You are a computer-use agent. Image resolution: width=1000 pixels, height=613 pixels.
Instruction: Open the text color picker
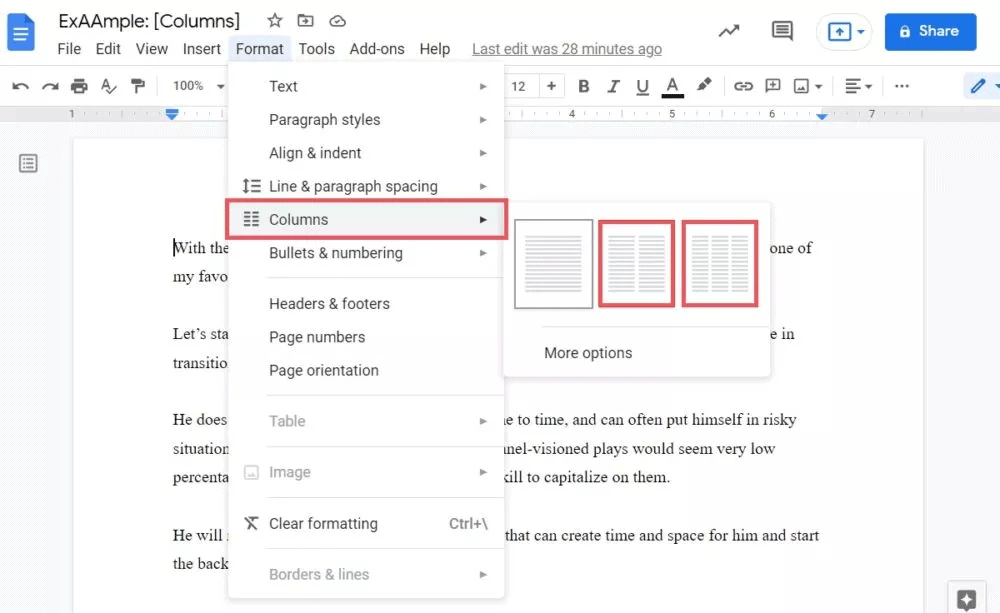pyautogui.click(x=672, y=86)
